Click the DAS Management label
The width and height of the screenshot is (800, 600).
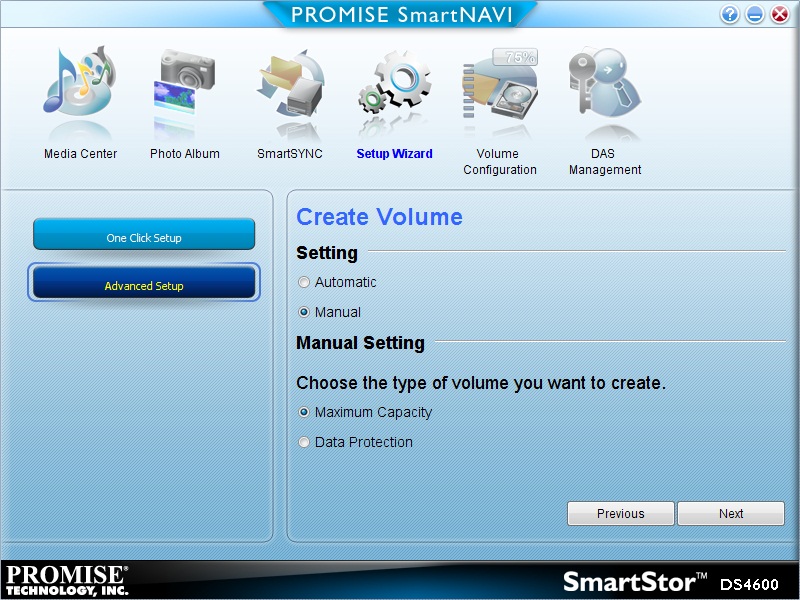(605, 162)
